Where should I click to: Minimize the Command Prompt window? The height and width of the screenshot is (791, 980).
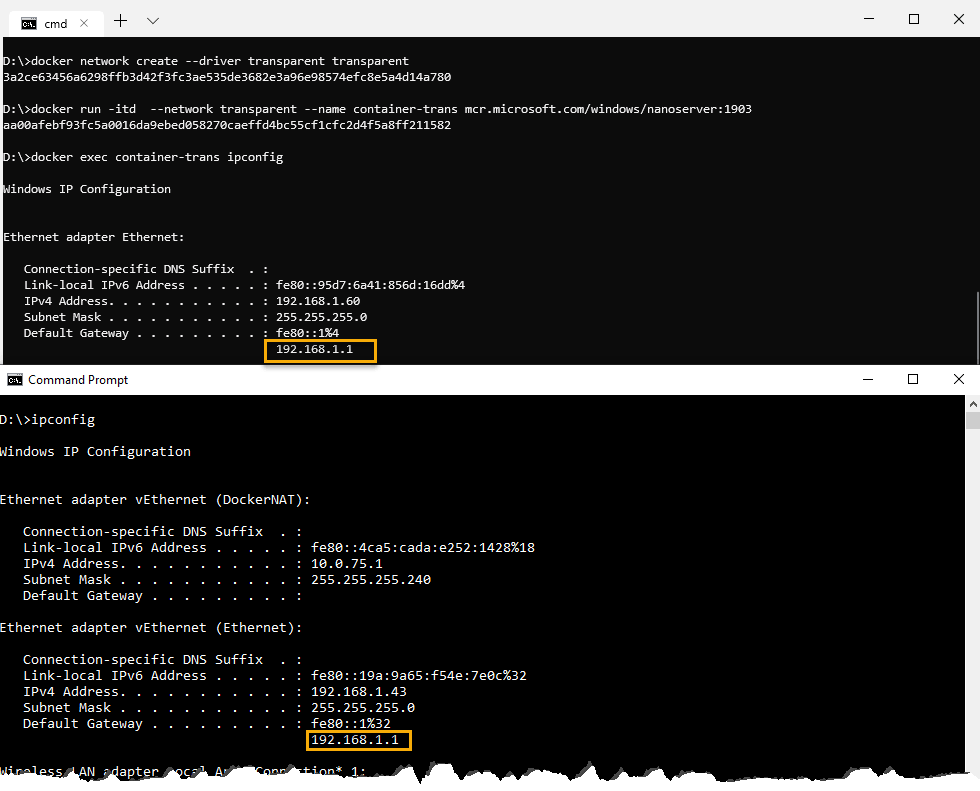[866, 380]
